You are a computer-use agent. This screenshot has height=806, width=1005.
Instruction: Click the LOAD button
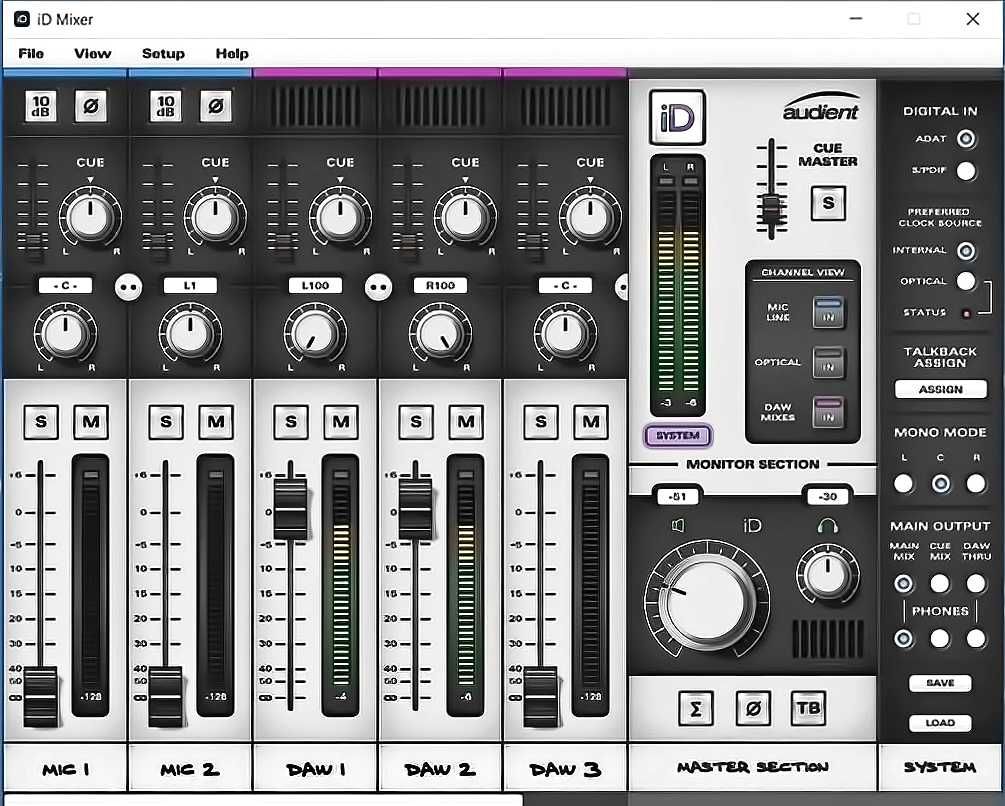(x=940, y=723)
